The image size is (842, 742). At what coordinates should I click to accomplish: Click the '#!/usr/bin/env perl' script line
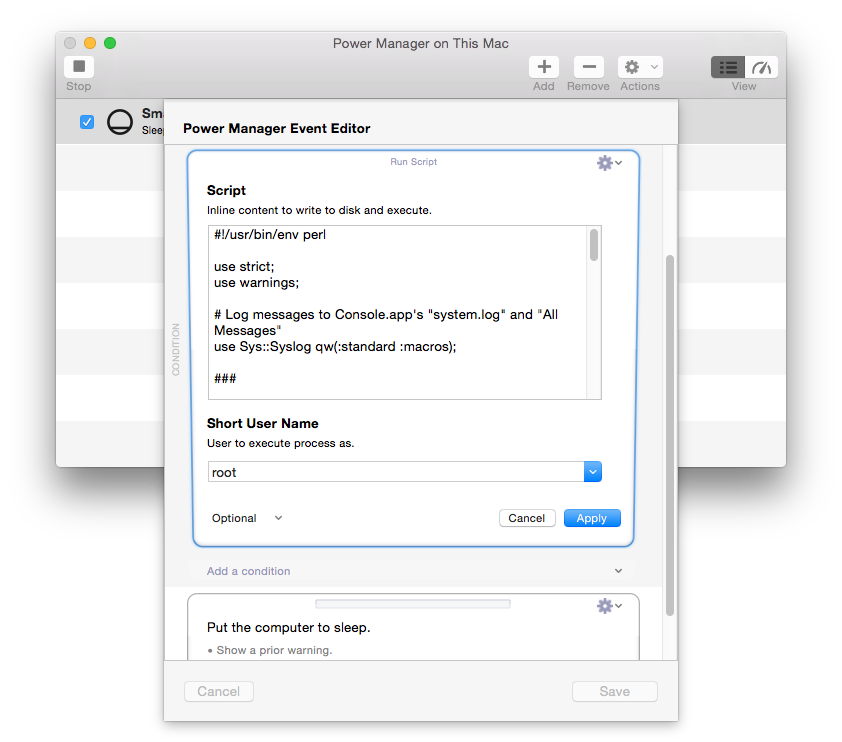[x=270, y=235]
